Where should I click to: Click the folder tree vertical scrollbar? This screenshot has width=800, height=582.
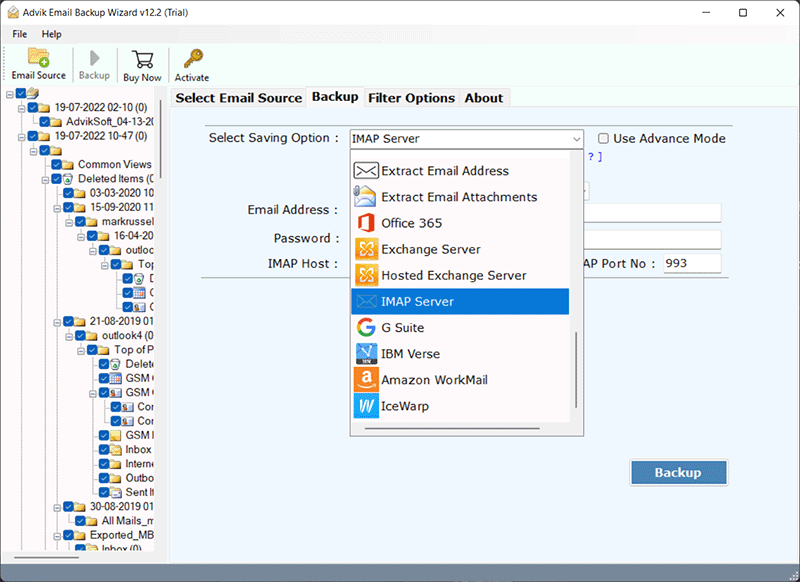click(x=161, y=139)
